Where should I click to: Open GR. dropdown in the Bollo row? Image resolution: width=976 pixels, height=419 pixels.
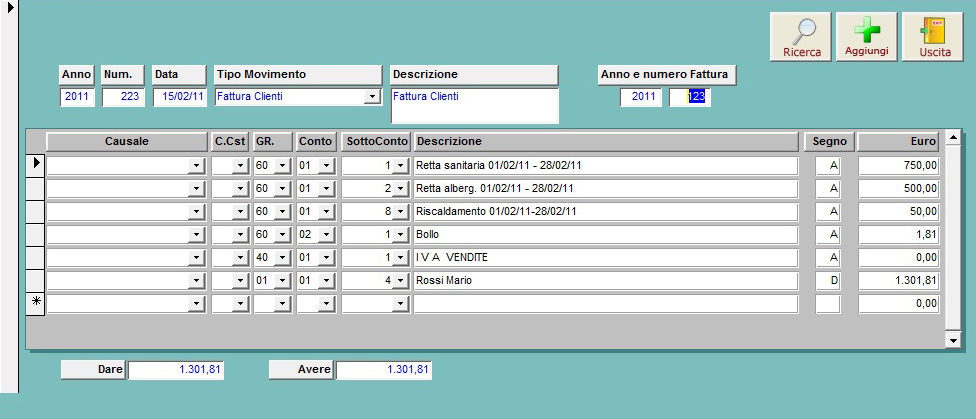click(281, 235)
